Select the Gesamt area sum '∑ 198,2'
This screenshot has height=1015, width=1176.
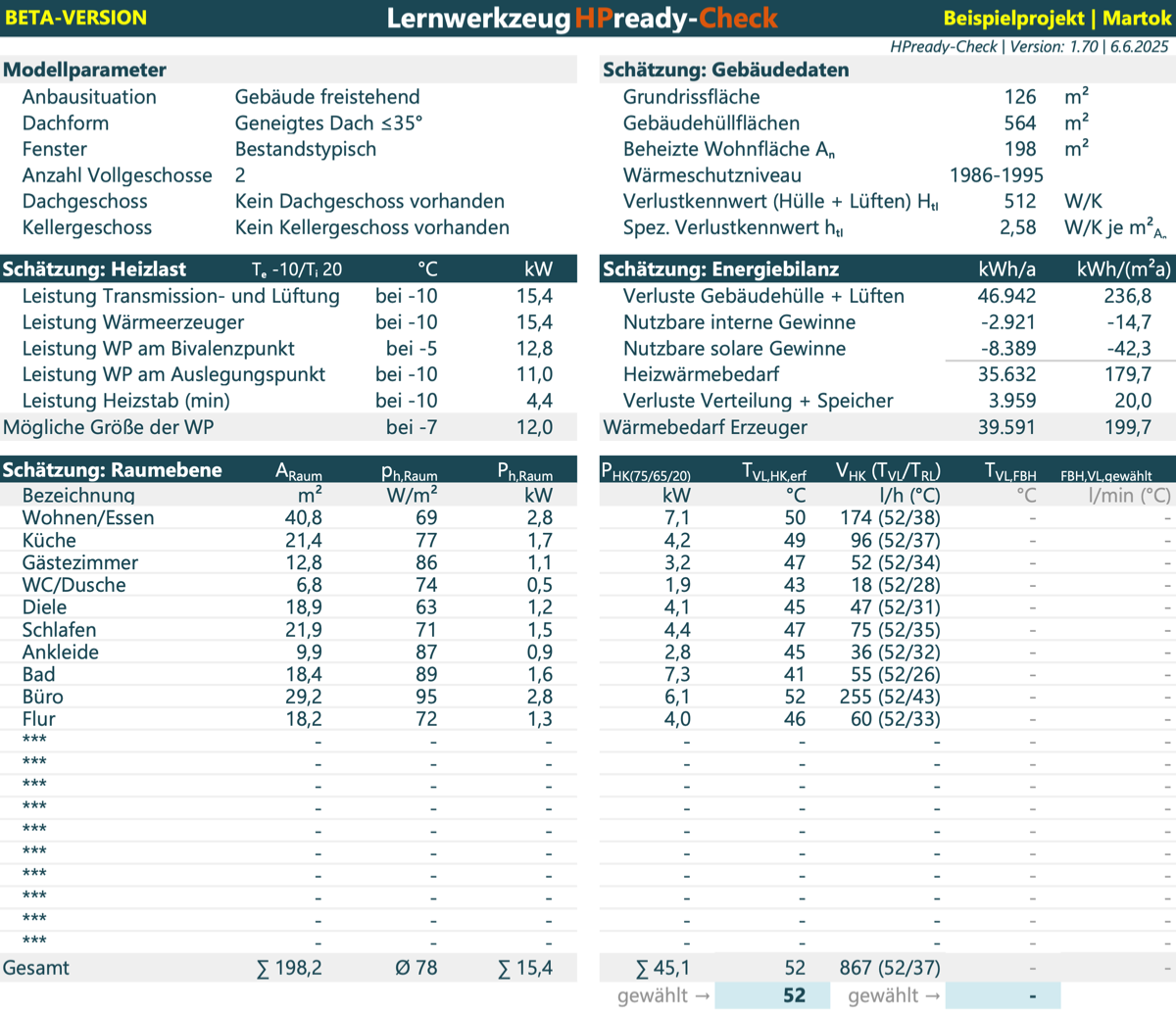click(x=289, y=968)
